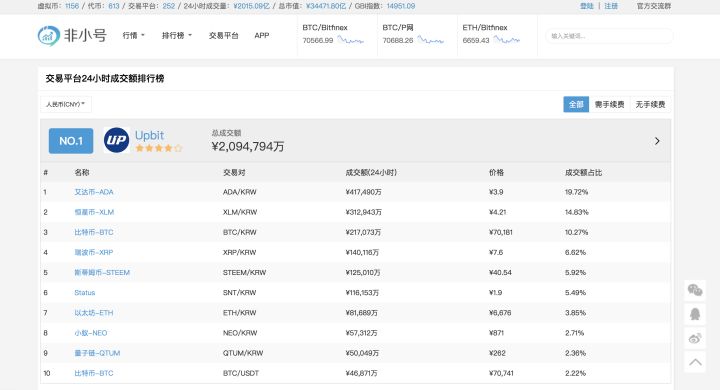
Task: Open 量子链-QTUM coin link
Action: (x=97, y=353)
